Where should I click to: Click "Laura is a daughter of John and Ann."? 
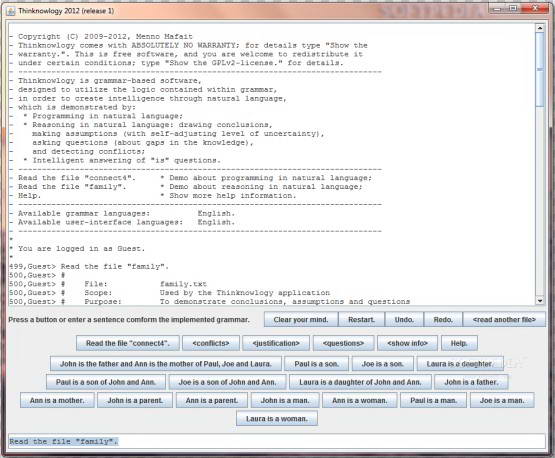pos(360,382)
